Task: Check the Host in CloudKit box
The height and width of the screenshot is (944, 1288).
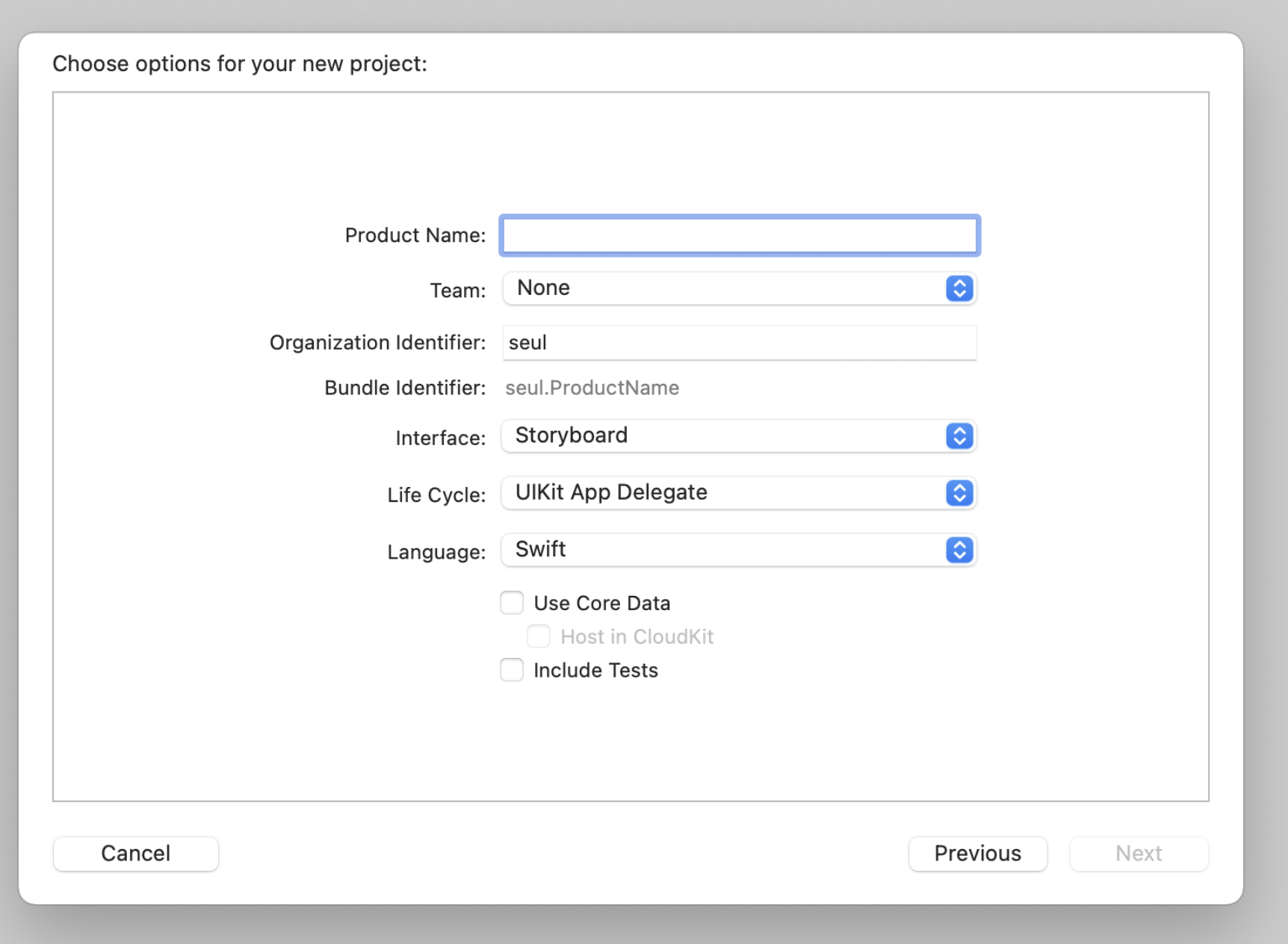Action: pyautogui.click(x=539, y=636)
